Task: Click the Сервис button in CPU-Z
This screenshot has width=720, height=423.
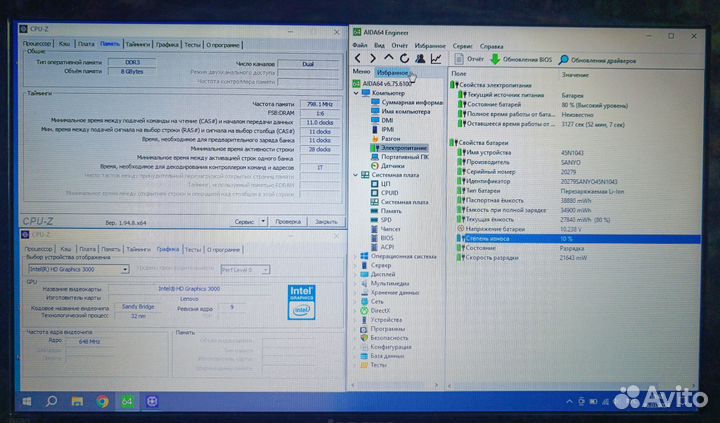Action: 244,221
